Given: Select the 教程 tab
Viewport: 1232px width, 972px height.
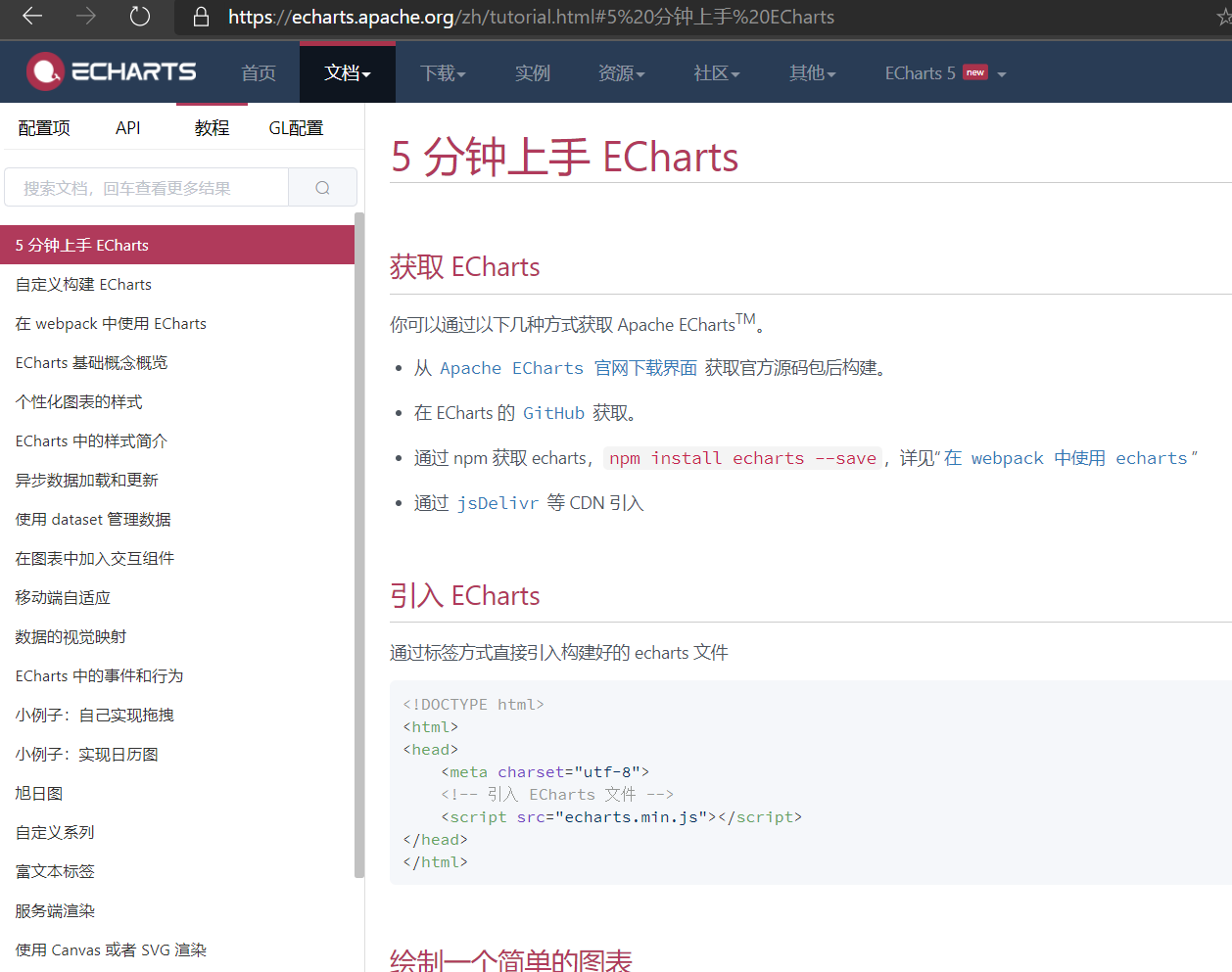Looking at the screenshot, I should (x=212, y=128).
